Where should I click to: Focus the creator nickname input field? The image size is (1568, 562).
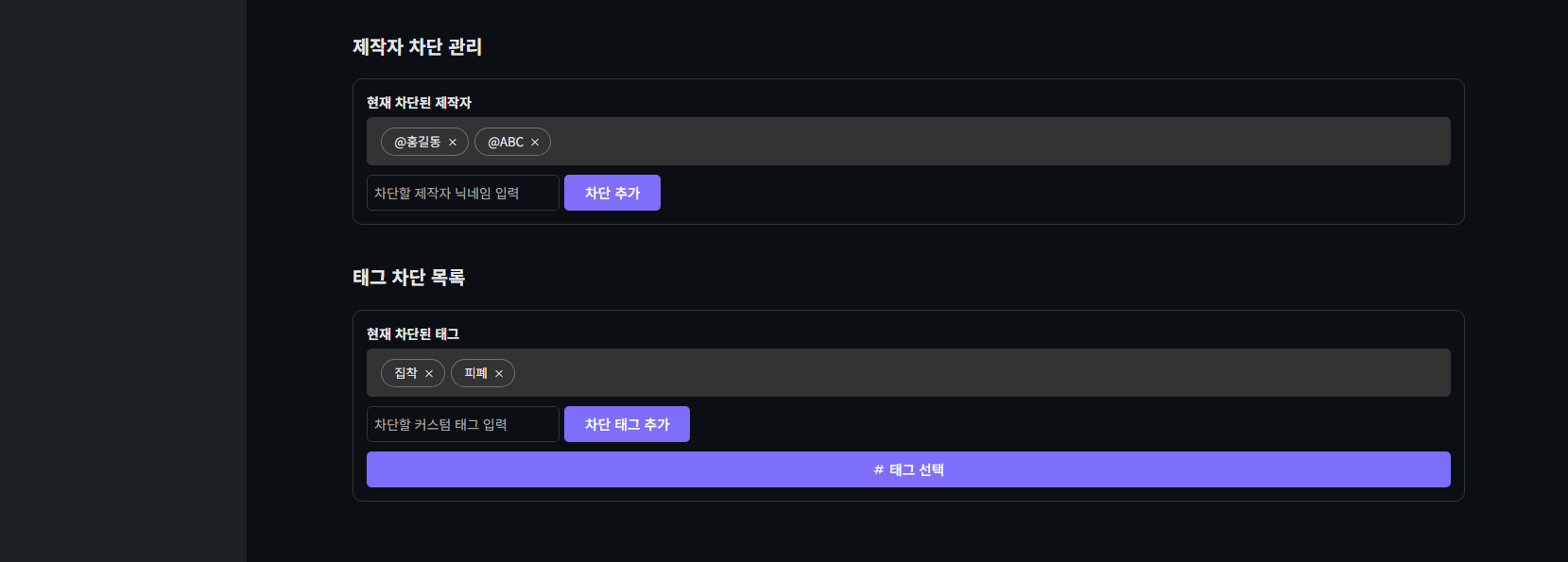pyautogui.click(x=462, y=193)
